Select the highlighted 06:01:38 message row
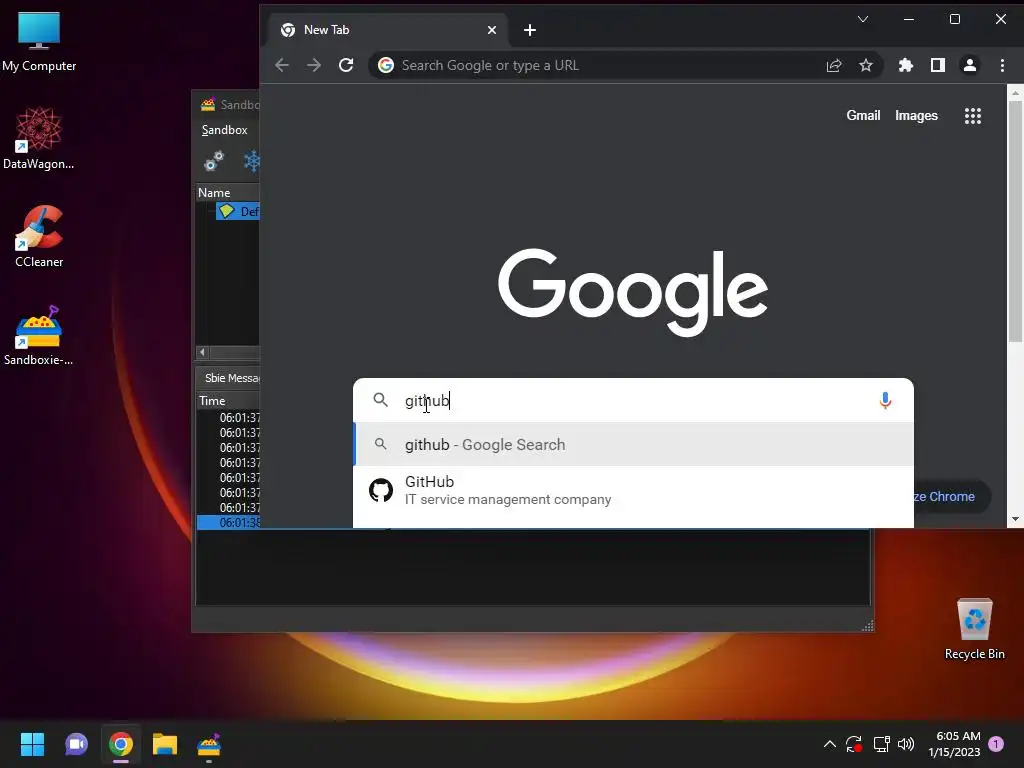1024x768 pixels. pos(229,522)
